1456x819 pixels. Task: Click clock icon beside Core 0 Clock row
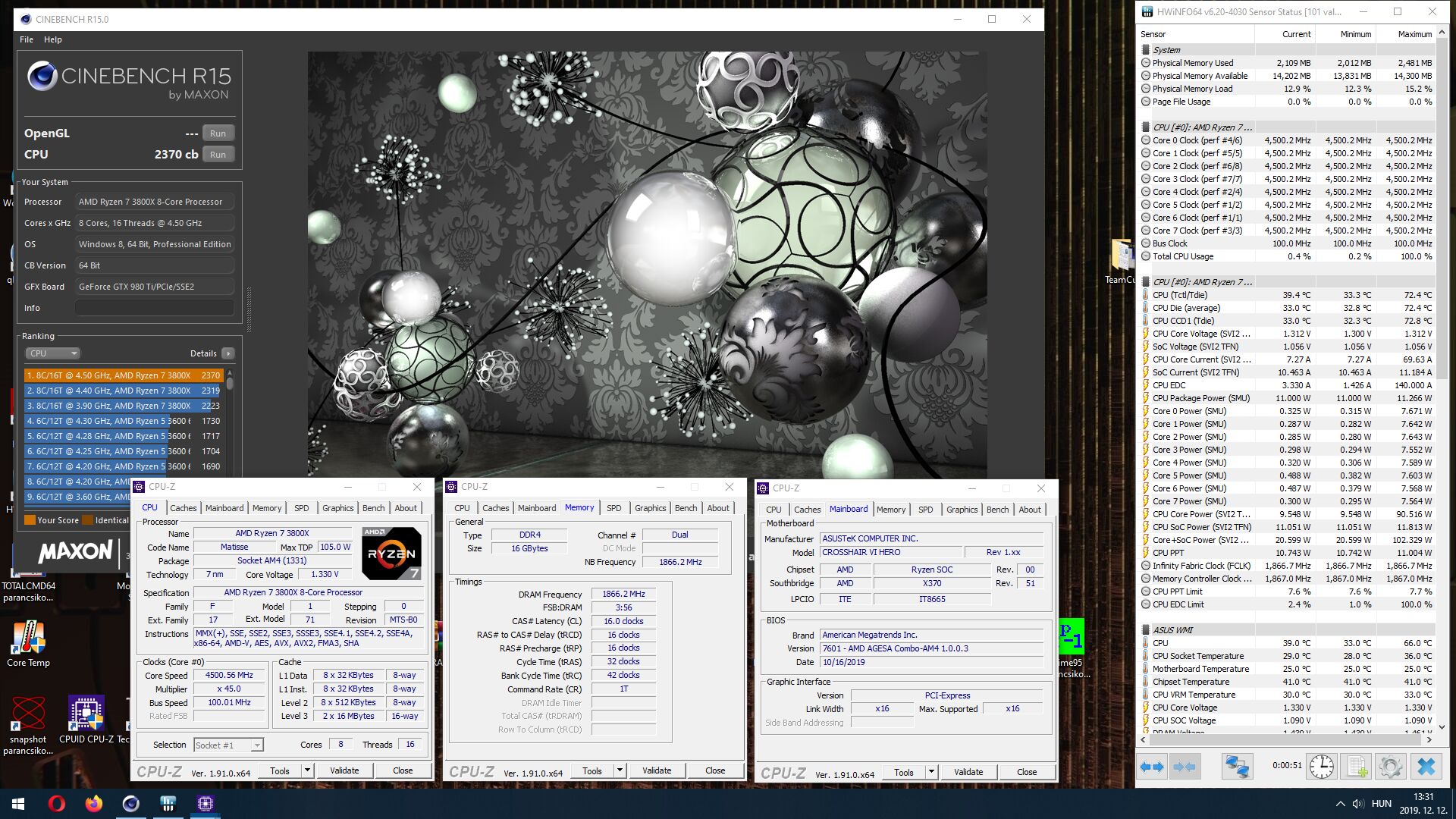[x=1146, y=140]
